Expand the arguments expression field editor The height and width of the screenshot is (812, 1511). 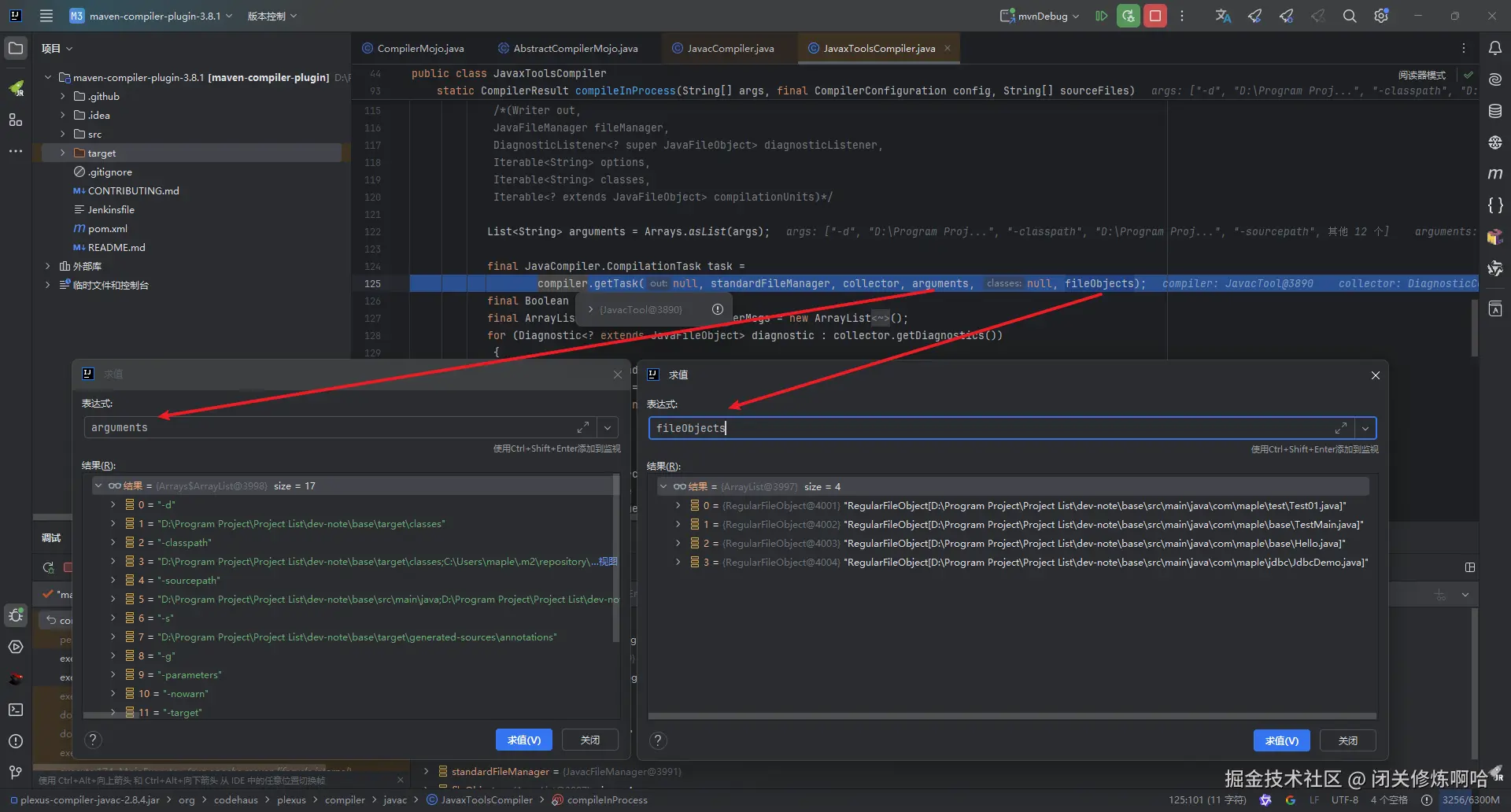coord(583,427)
